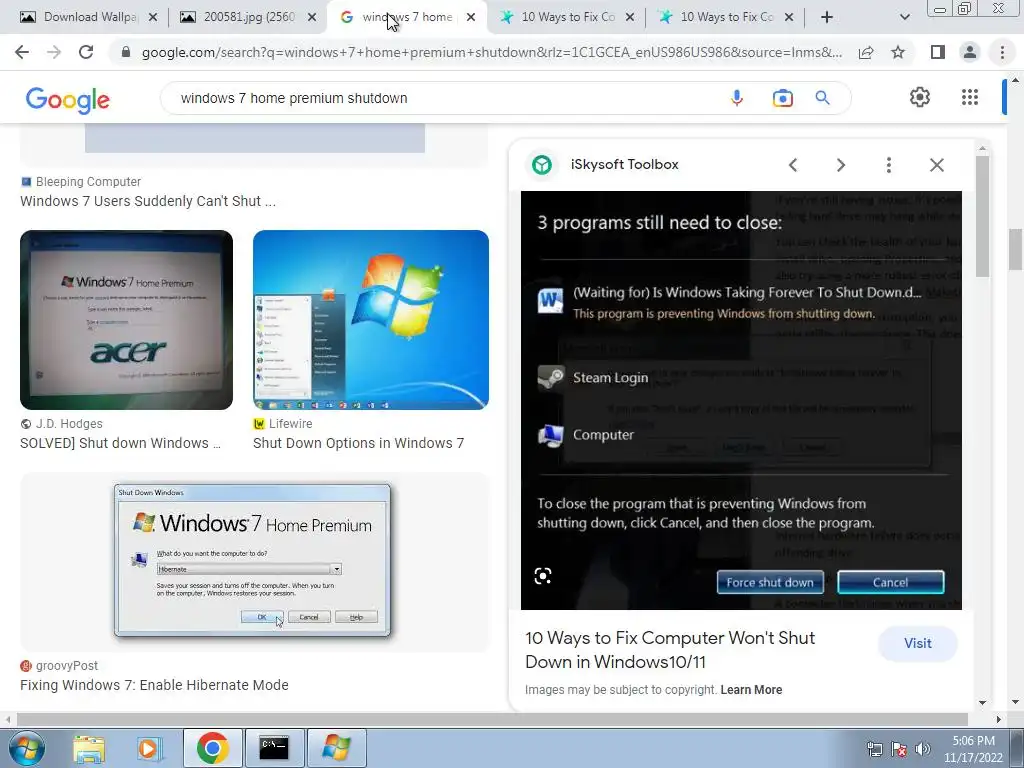The width and height of the screenshot is (1024, 768).
Task: Close the 200581.jpg tab
Action: pos(312,17)
